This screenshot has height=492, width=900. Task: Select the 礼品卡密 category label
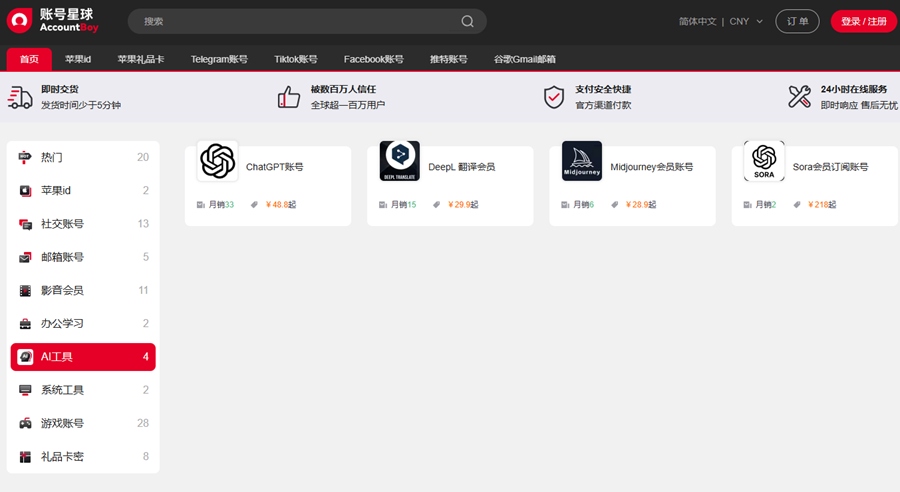(62, 457)
